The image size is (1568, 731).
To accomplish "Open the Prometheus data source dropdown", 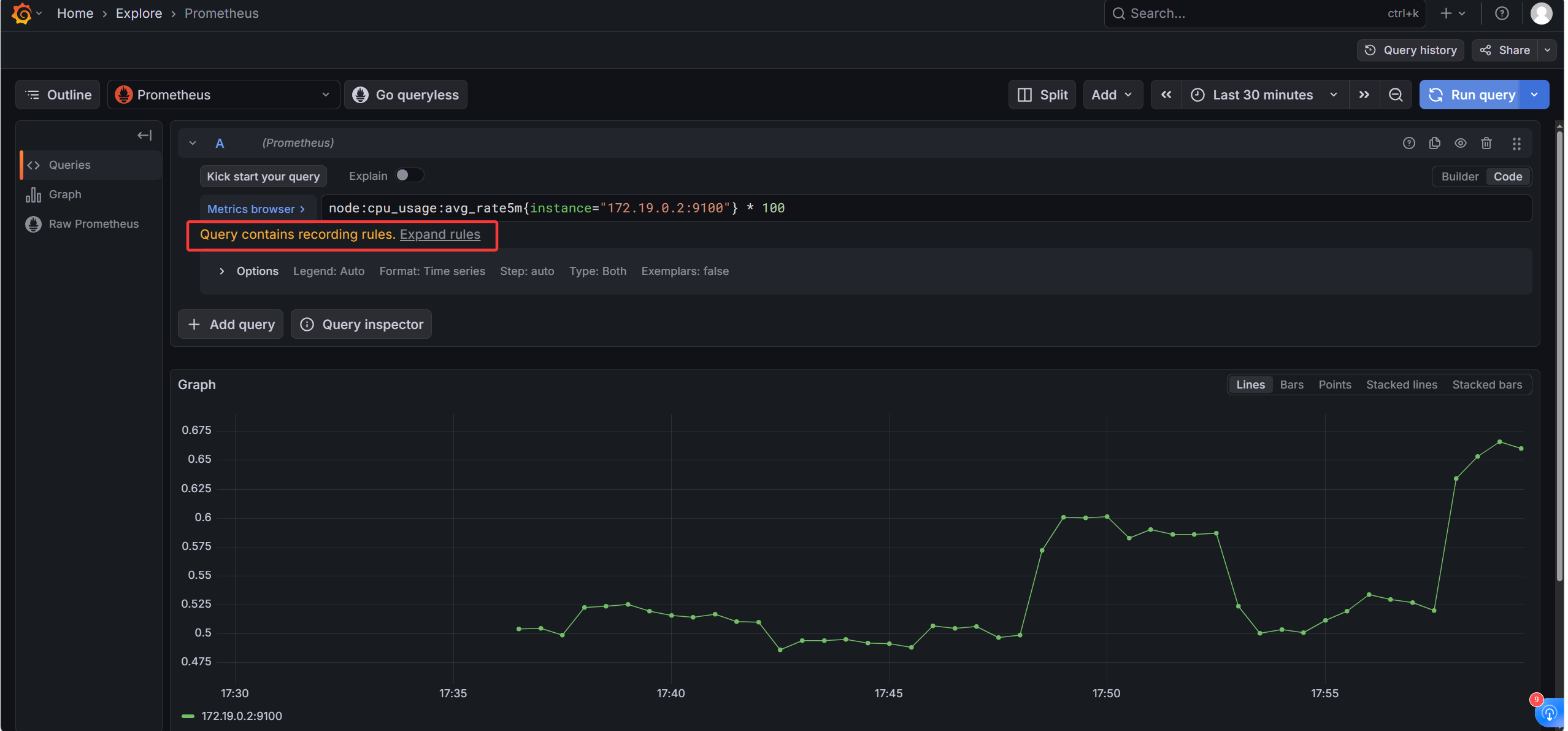I will (x=223, y=95).
